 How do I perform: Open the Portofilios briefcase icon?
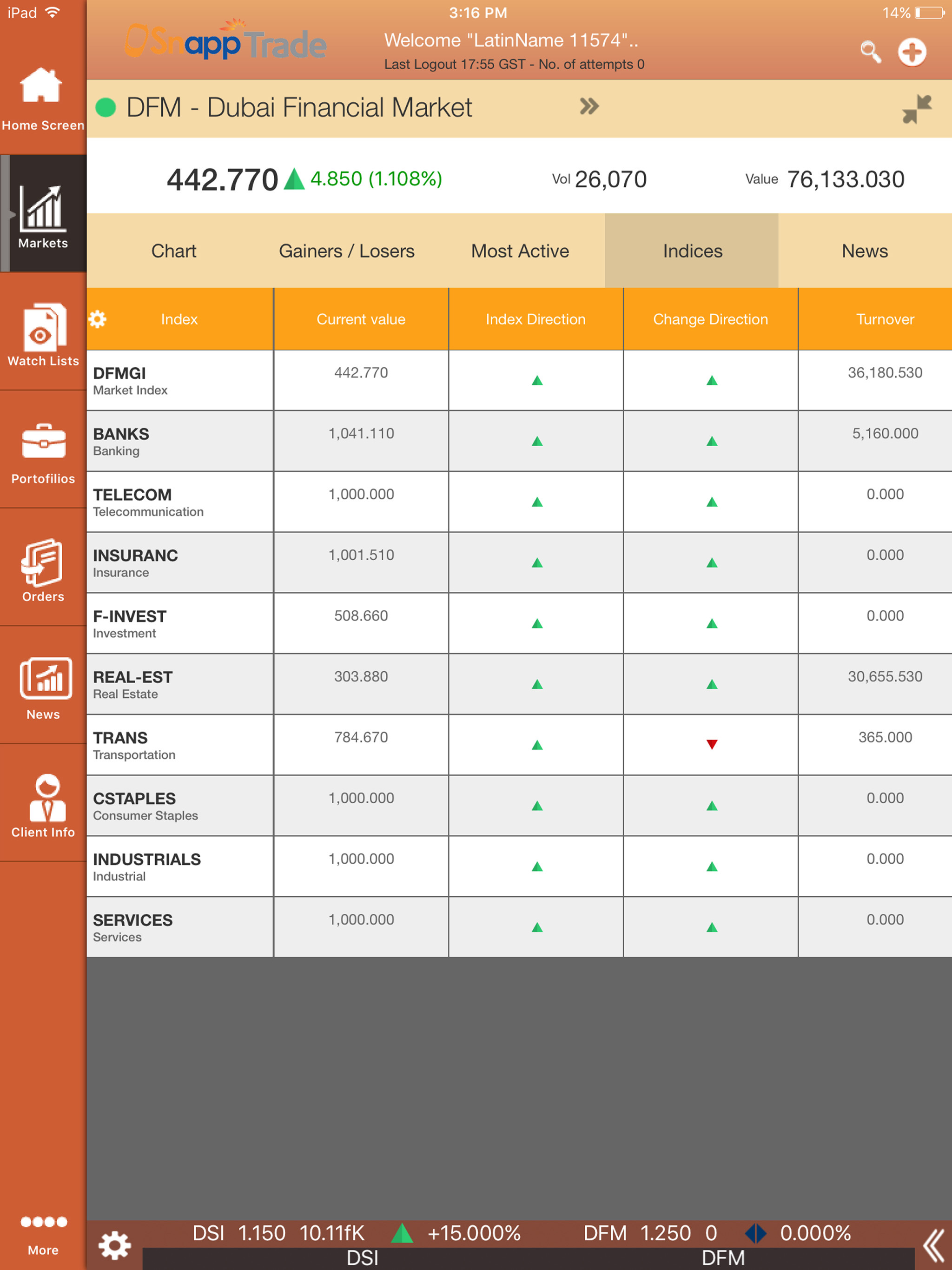pyautogui.click(x=43, y=451)
